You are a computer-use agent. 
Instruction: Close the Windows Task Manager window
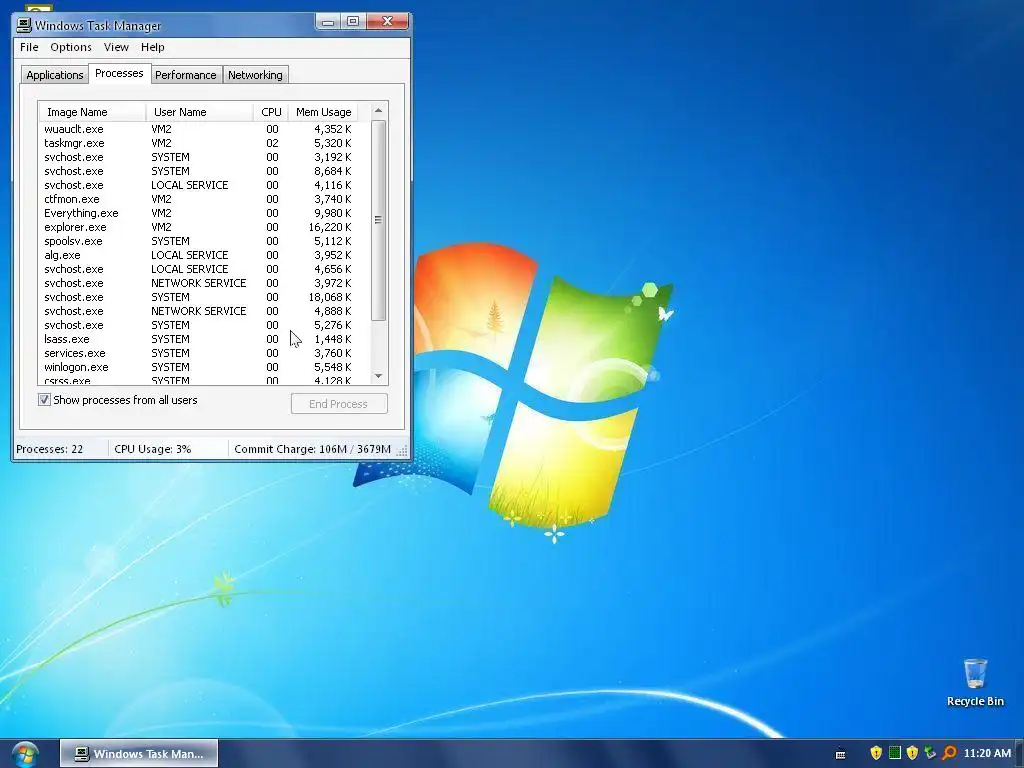coord(387,22)
